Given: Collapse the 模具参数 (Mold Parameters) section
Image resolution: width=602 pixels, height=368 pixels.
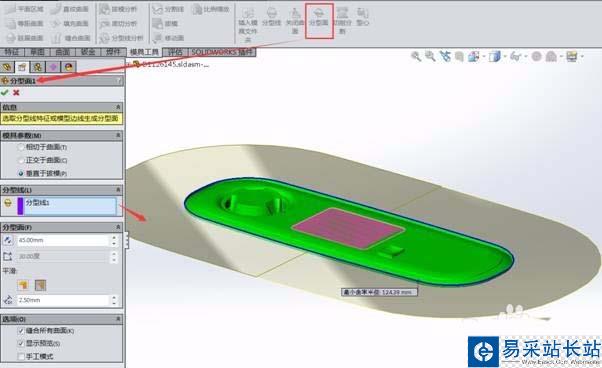Looking at the screenshot, I should click(x=118, y=135).
